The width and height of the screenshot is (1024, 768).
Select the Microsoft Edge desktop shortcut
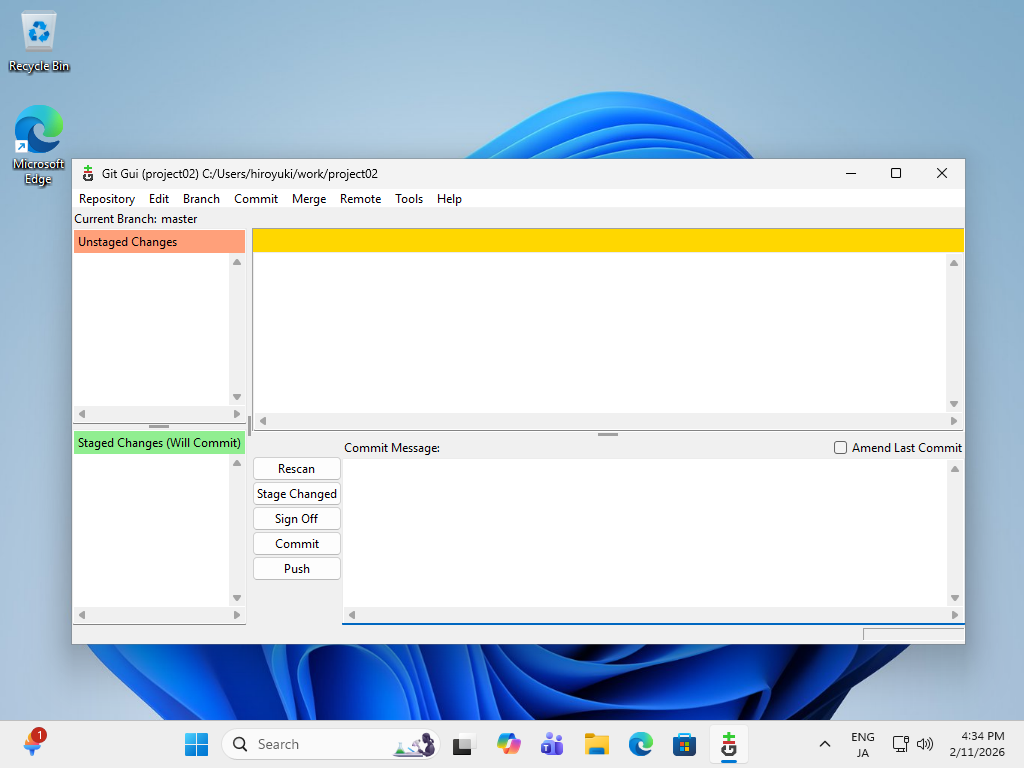[x=39, y=145]
